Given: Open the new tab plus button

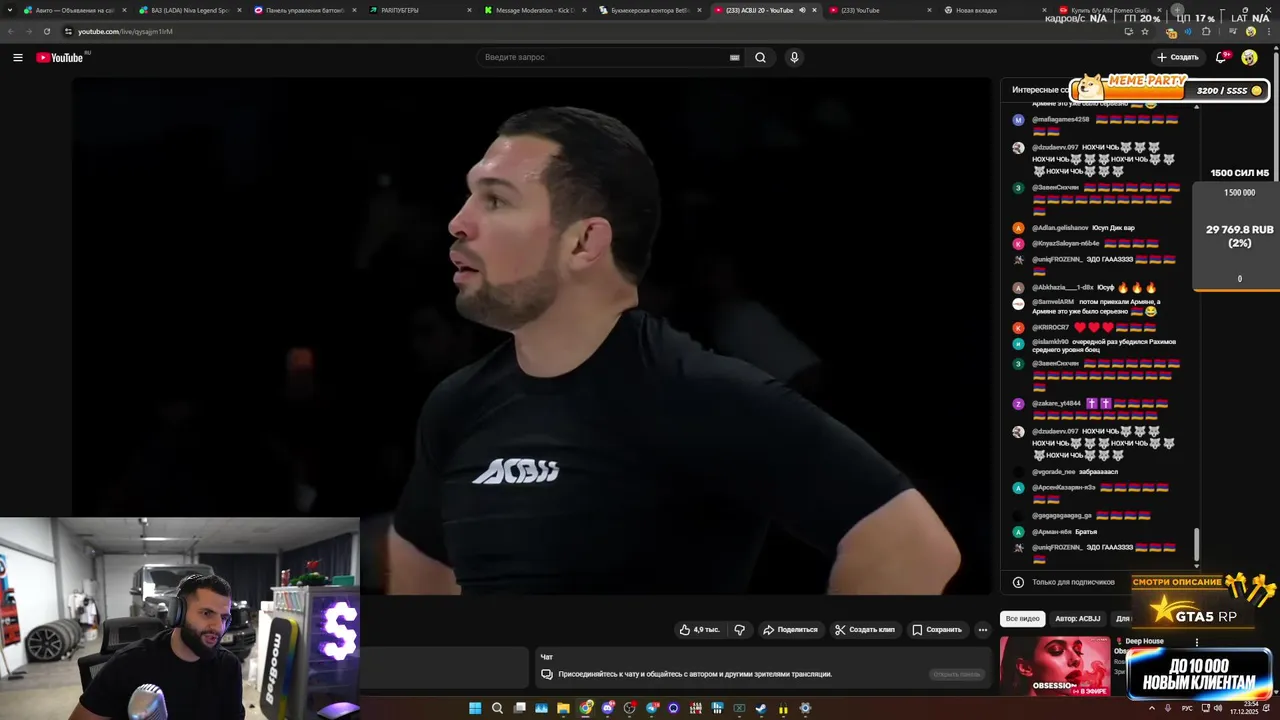Looking at the screenshot, I should tap(1177, 10).
